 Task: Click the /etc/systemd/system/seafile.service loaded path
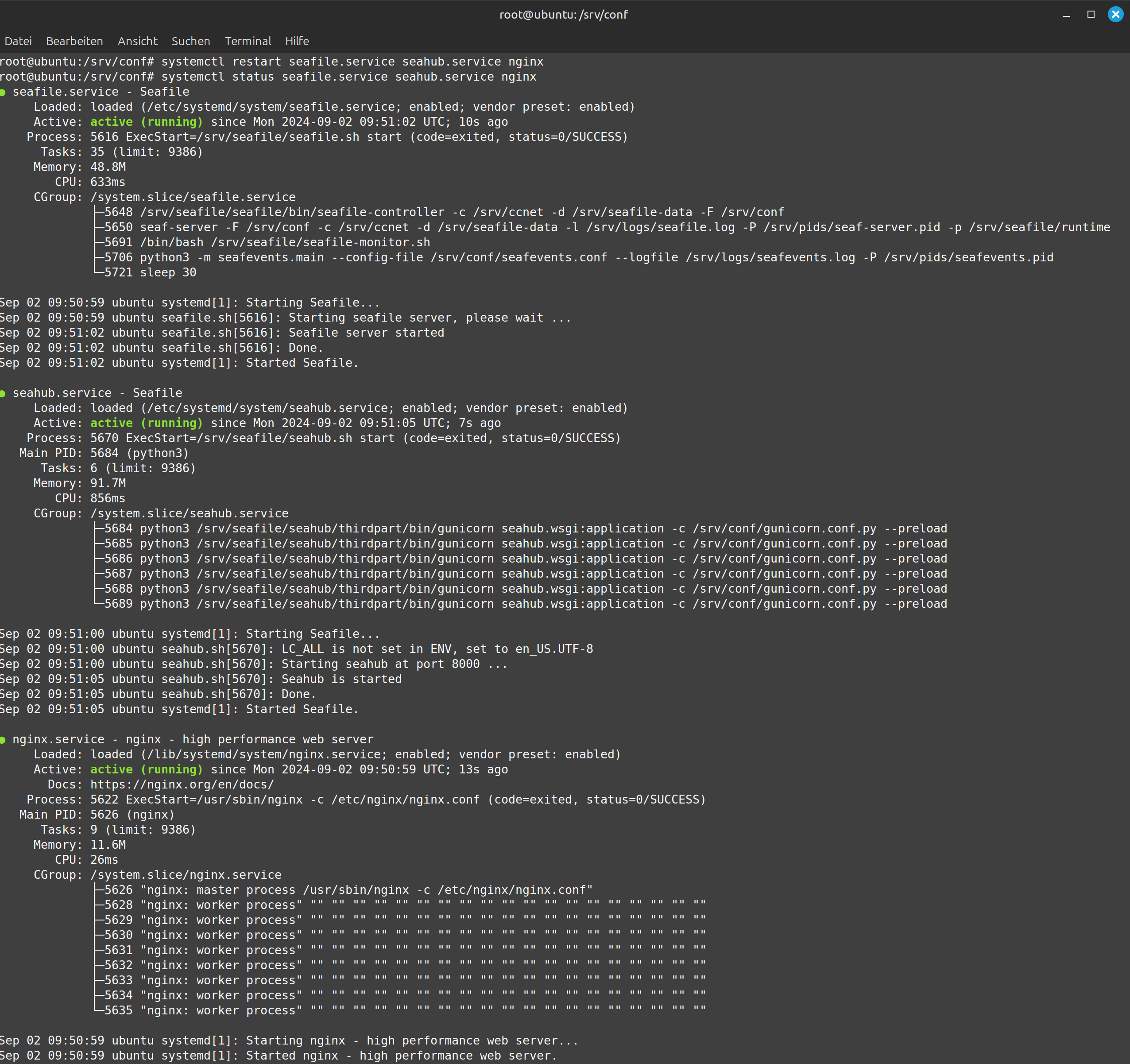click(x=271, y=107)
